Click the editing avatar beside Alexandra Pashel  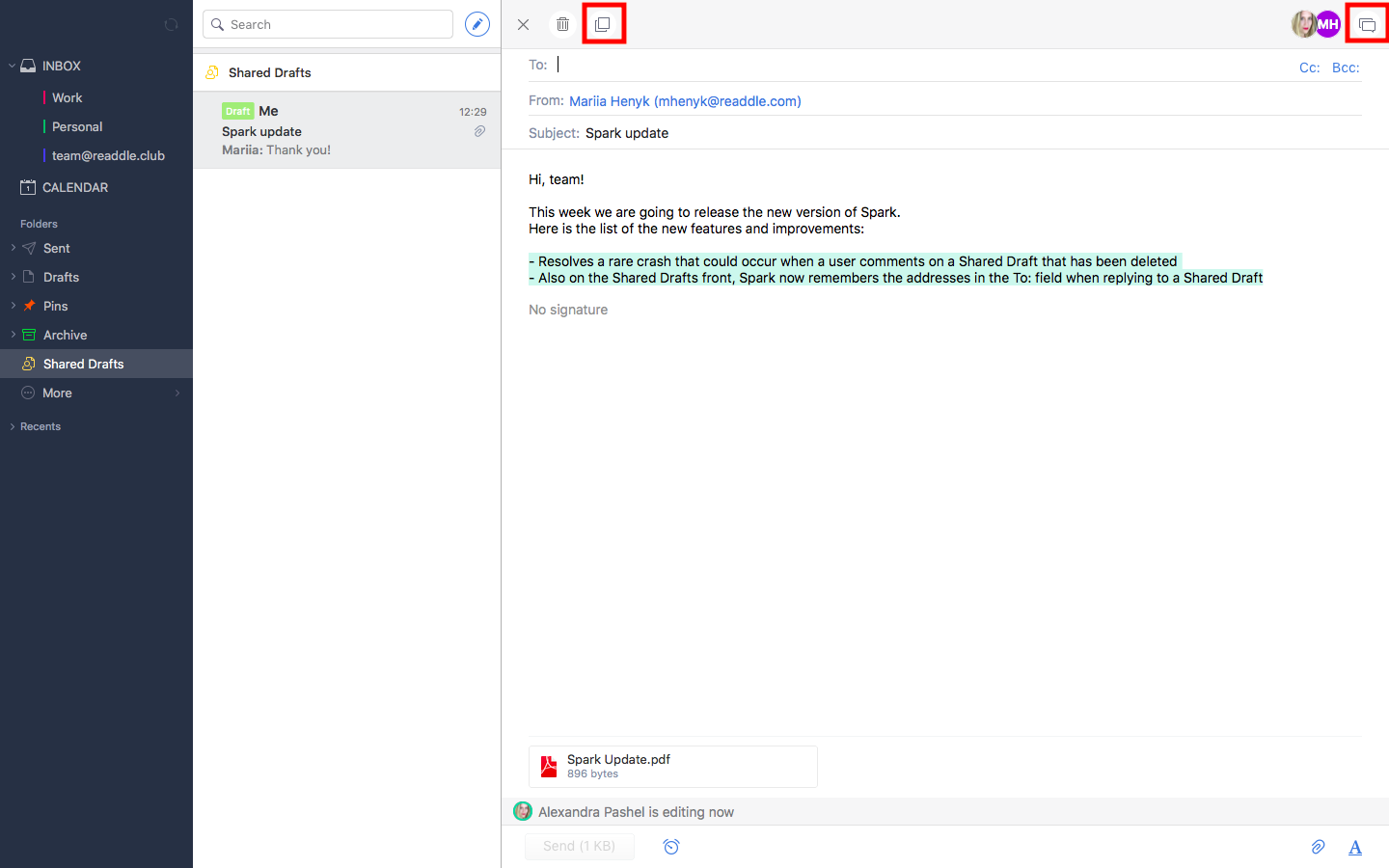tap(523, 811)
